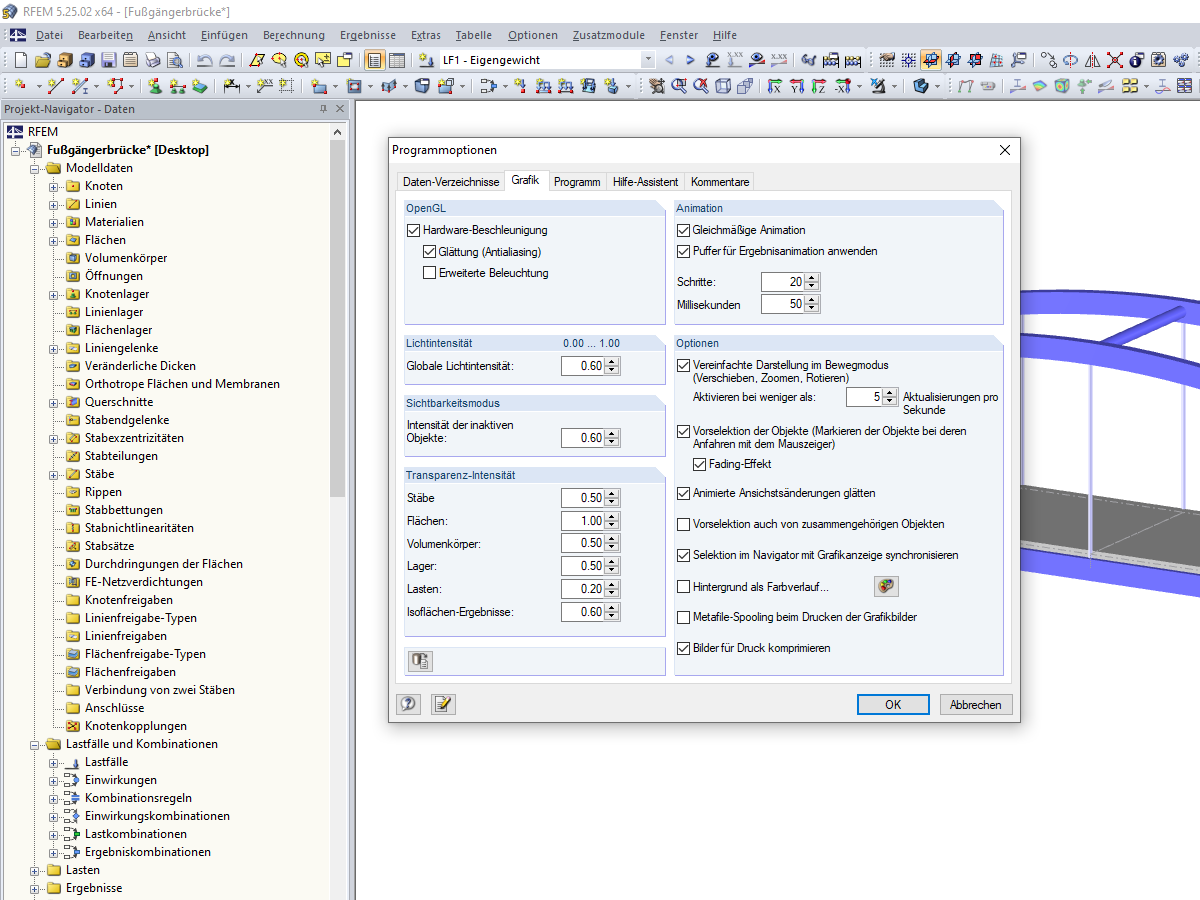This screenshot has height=900, width=1200.
Task: Toggle the Table display icon
Action: tap(397, 60)
